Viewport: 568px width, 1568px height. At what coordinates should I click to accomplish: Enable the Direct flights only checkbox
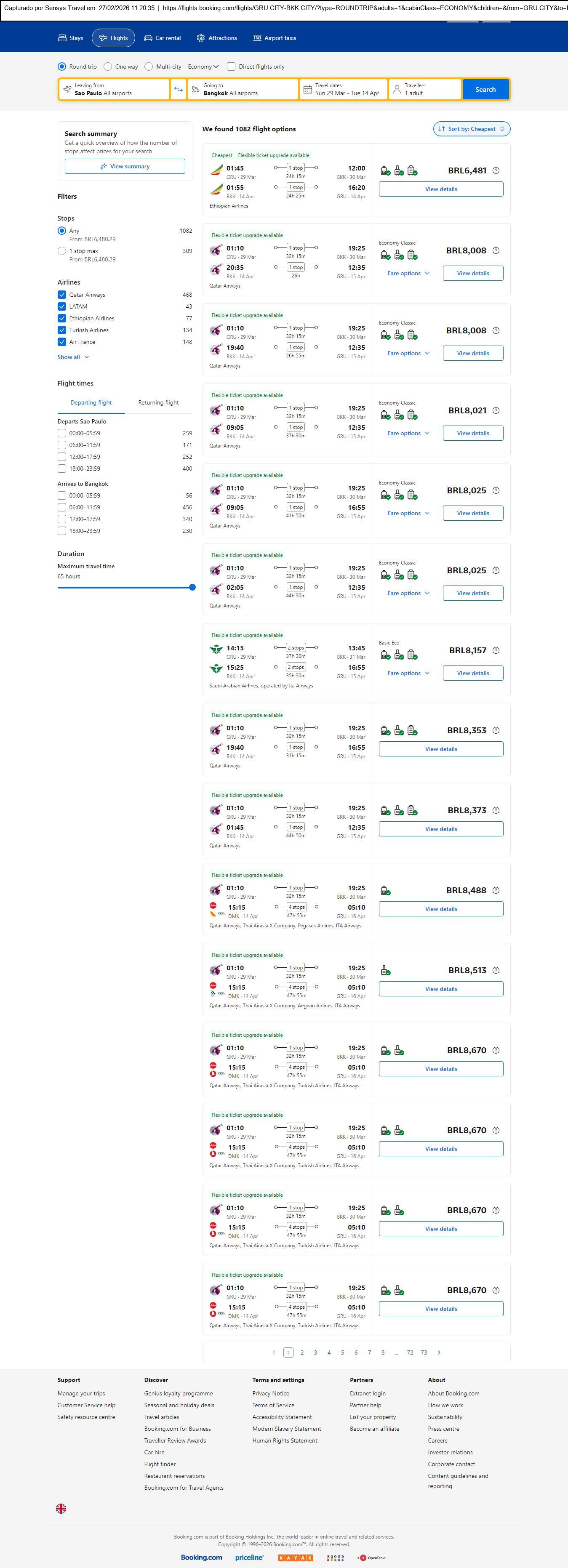[x=231, y=67]
